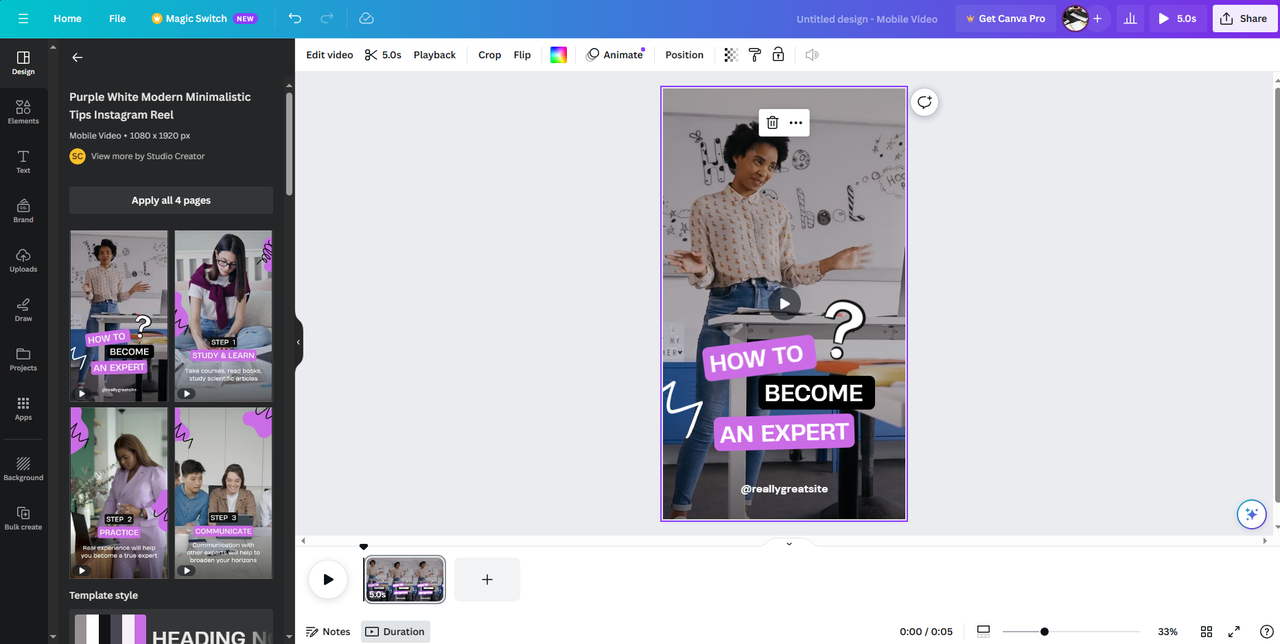Collapse the side panel with the arrow handle
The height and width of the screenshot is (644, 1280).
pos(298,342)
